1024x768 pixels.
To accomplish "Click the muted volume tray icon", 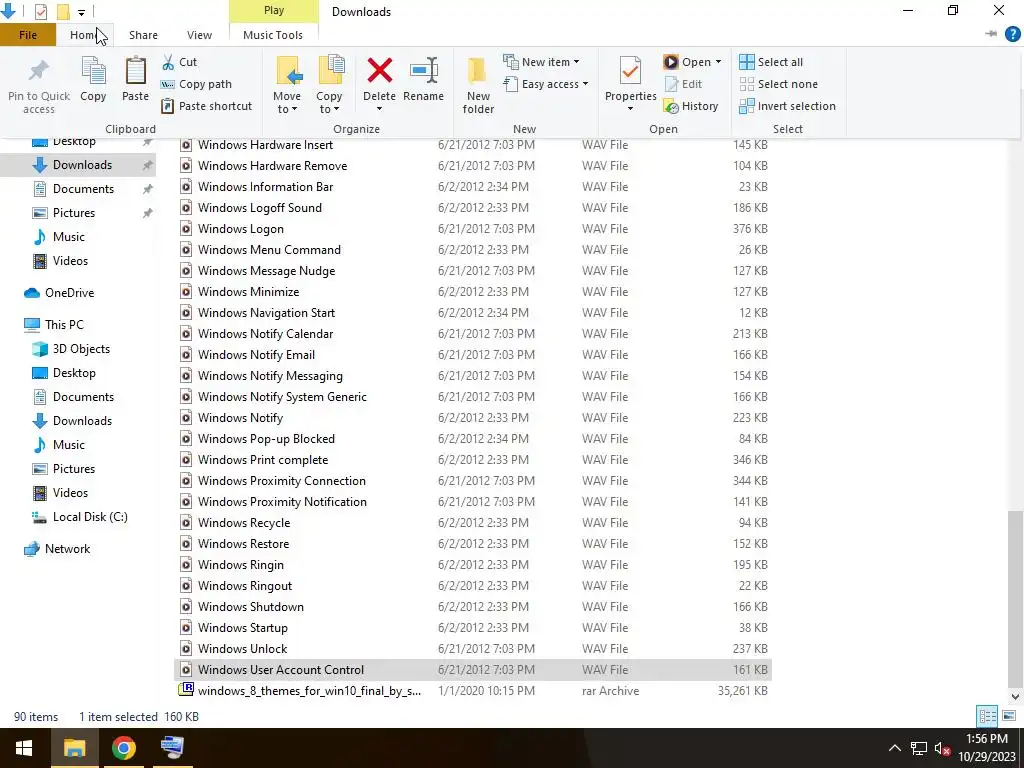I will point(942,748).
